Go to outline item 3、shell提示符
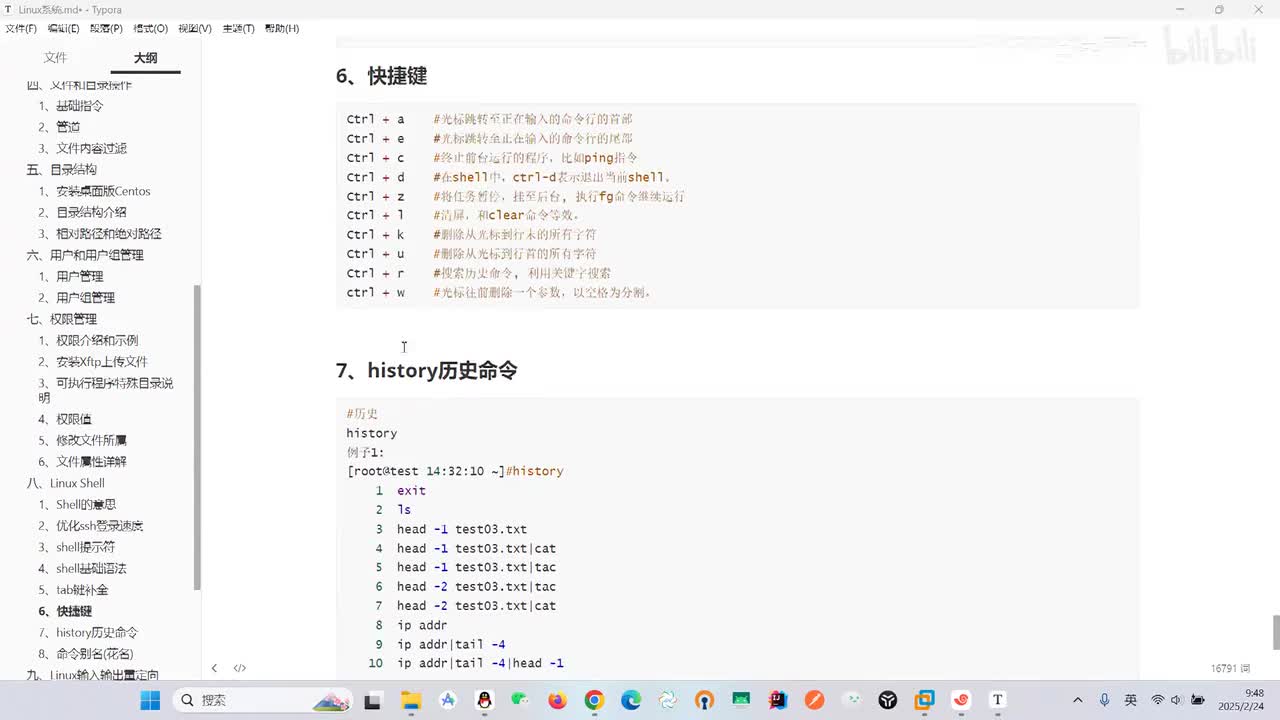The width and height of the screenshot is (1280, 720). coord(77,547)
